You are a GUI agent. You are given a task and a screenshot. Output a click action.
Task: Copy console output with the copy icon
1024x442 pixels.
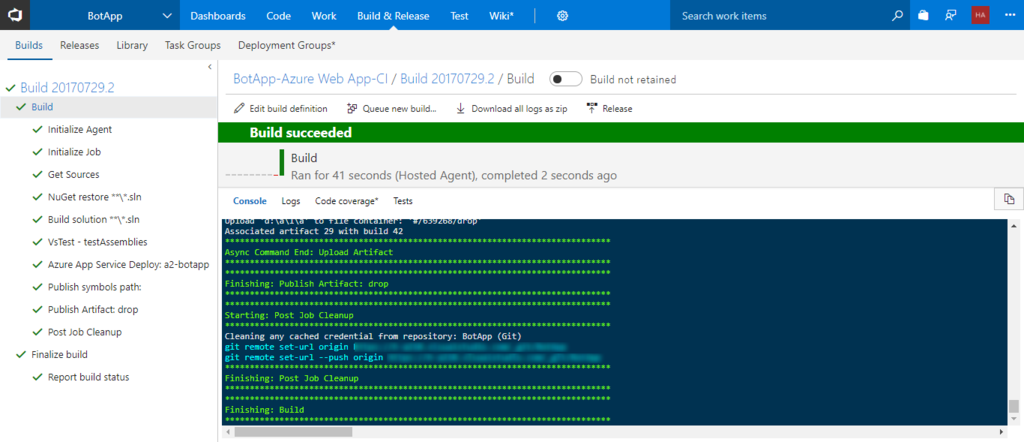coord(1009,199)
